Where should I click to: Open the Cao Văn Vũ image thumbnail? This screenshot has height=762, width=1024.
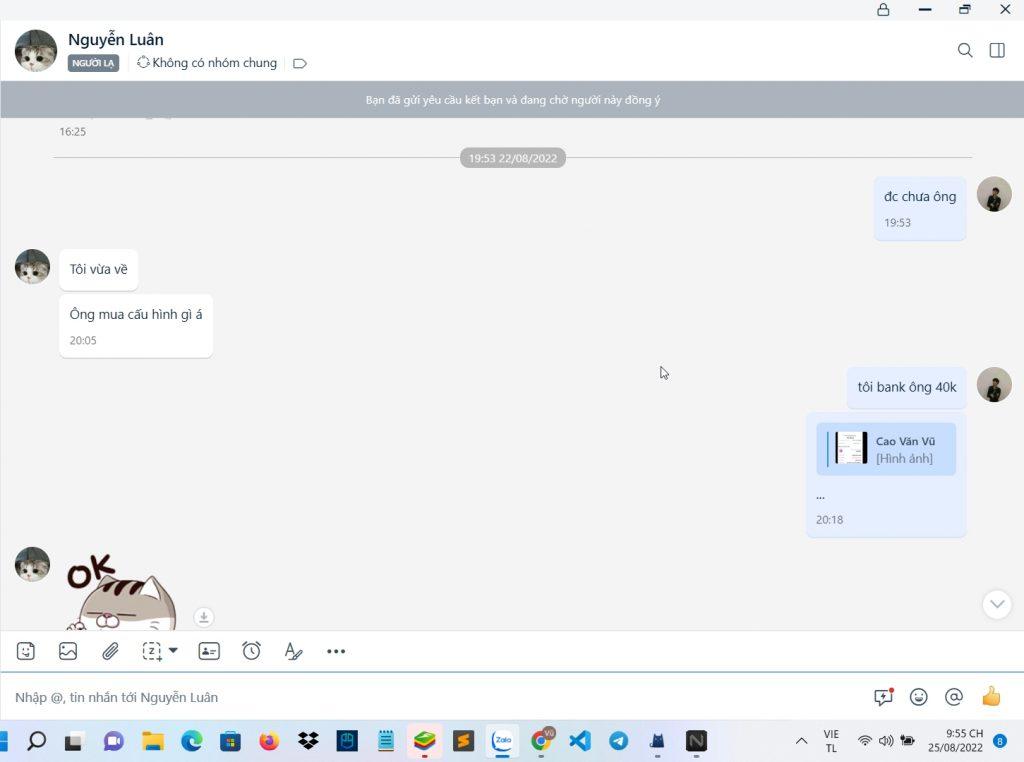(x=851, y=448)
